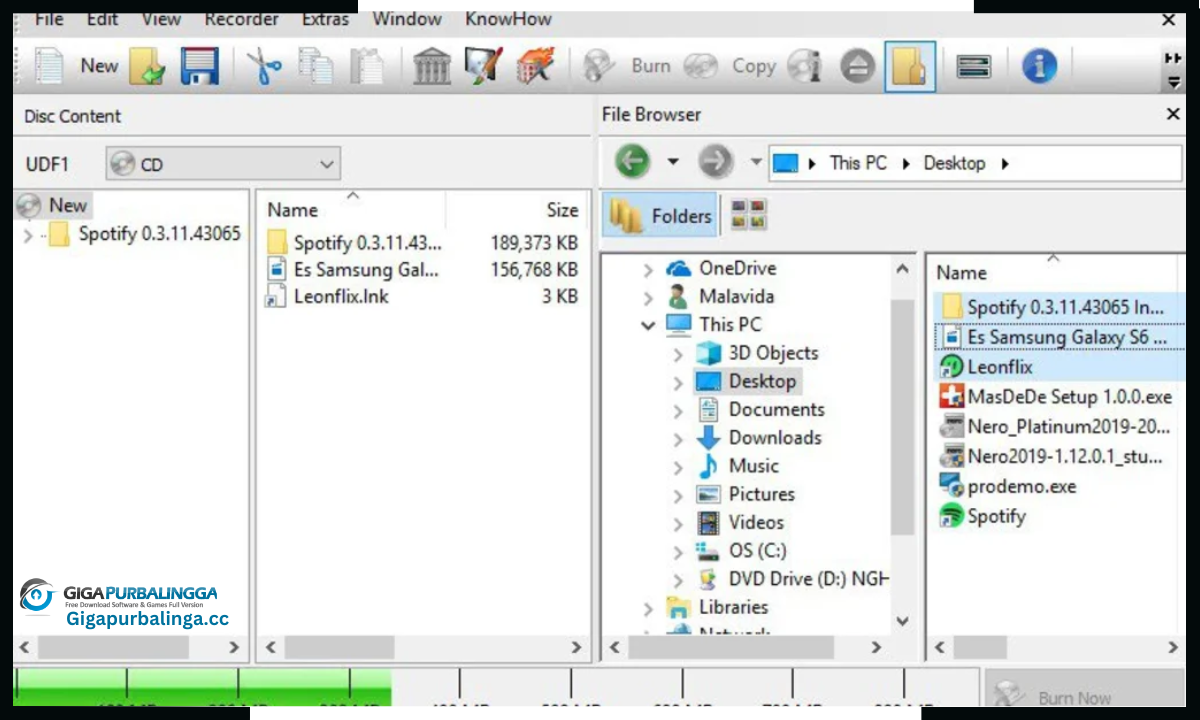Expand the Libraries tree node
1200x720 pixels.
point(648,607)
